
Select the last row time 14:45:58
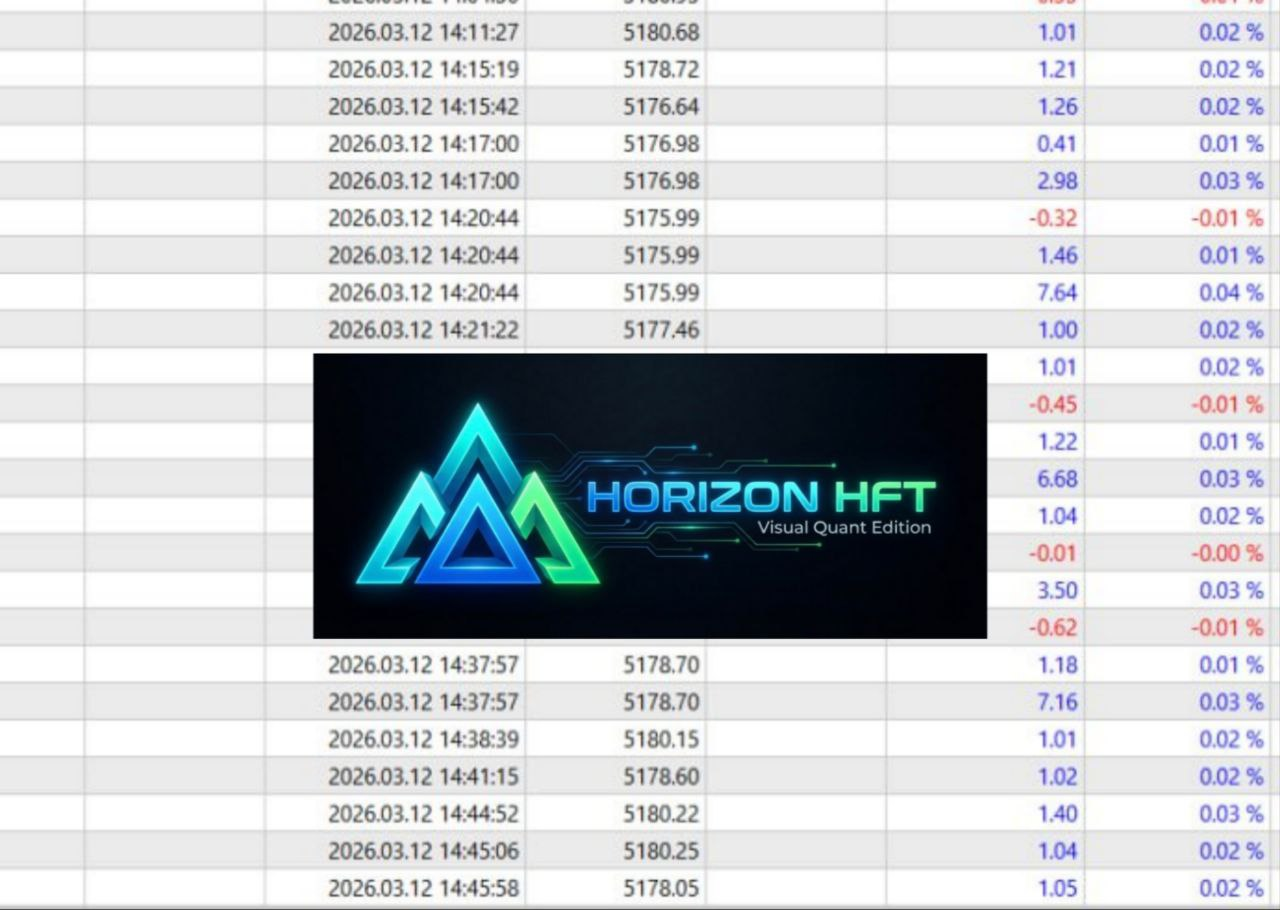423,888
